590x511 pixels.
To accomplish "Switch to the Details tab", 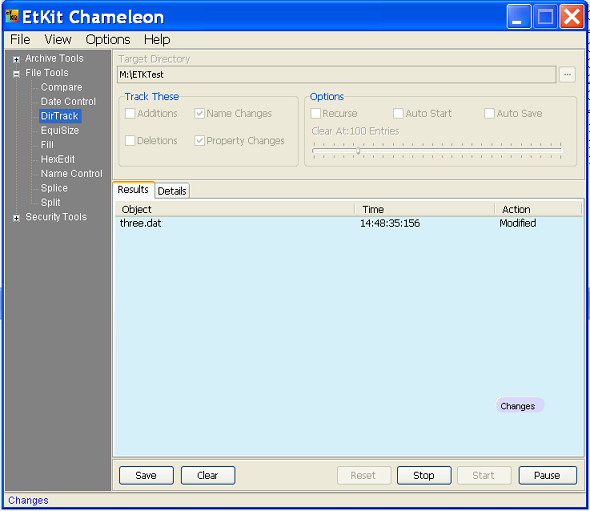I will pyautogui.click(x=172, y=191).
